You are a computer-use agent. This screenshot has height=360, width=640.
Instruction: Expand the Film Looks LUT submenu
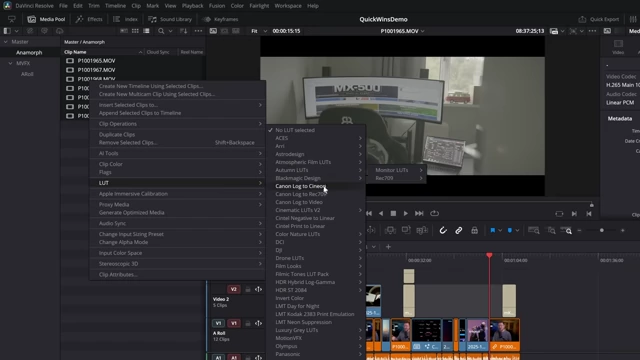[316, 266]
